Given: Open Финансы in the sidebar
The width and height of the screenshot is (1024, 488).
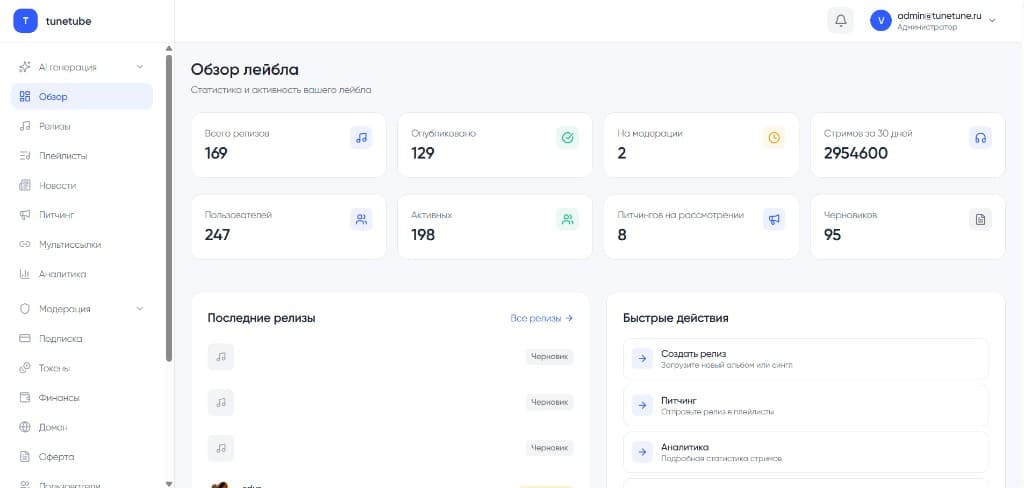Looking at the screenshot, I should [59, 398].
